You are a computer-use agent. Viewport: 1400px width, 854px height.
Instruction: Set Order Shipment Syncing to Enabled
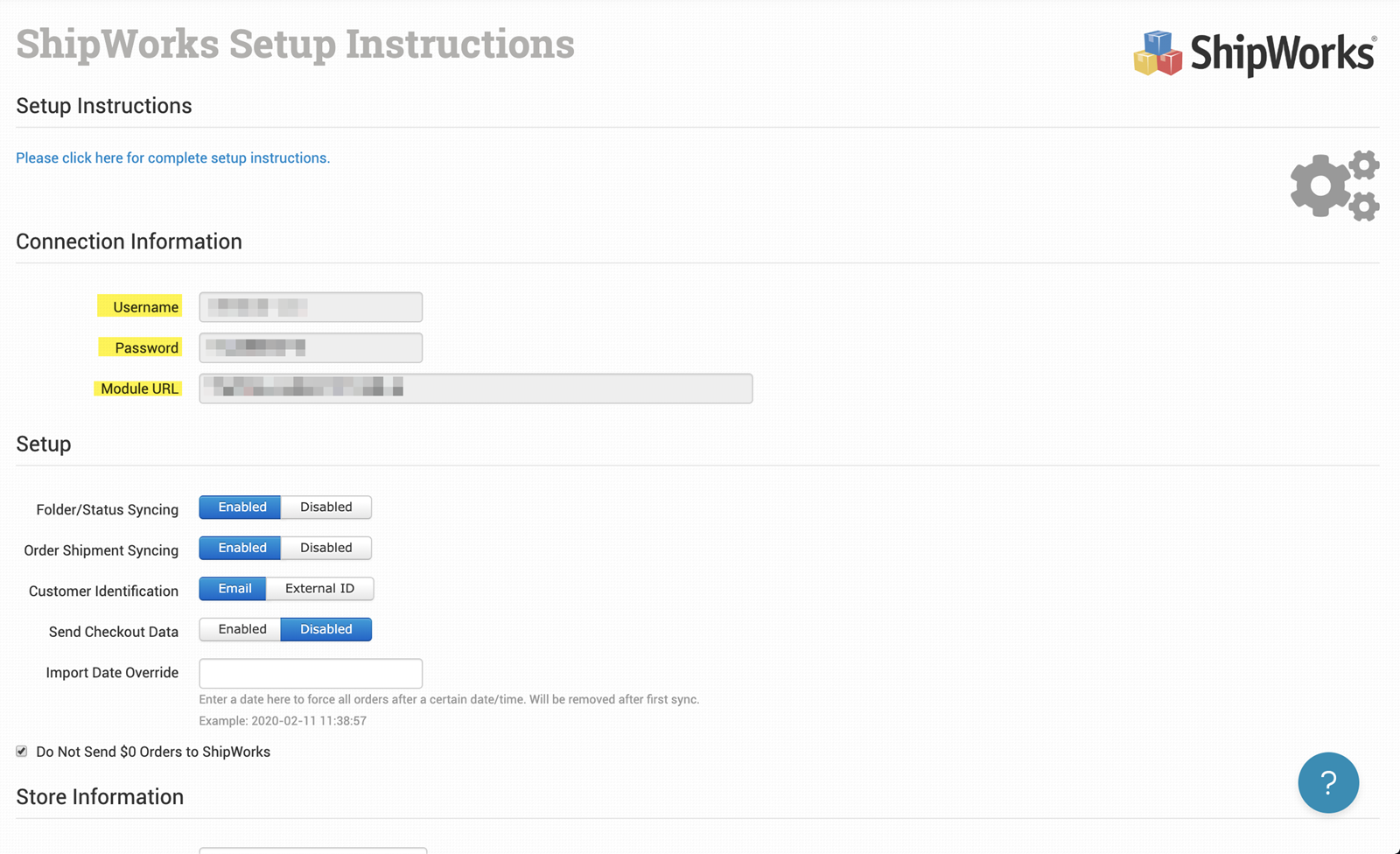(x=240, y=548)
